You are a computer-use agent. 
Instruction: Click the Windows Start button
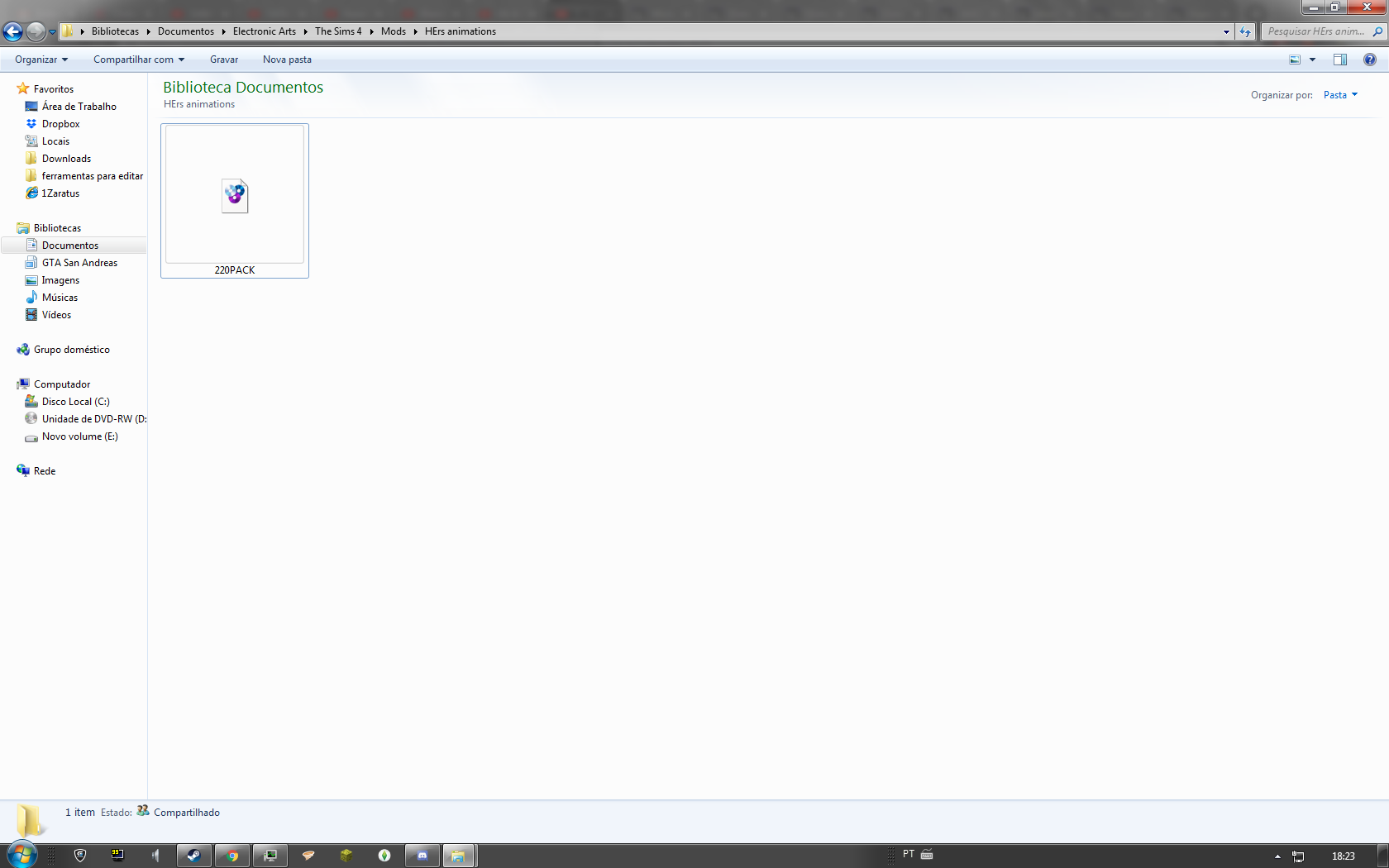point(22,855)
